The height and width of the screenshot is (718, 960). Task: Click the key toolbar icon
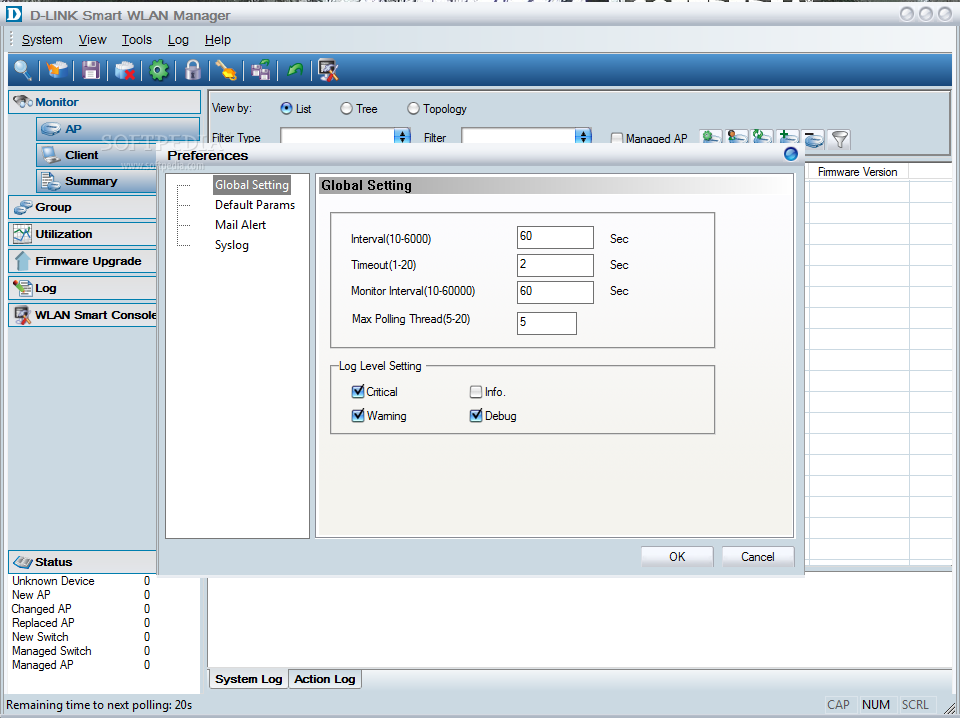(x=227, y=70)
